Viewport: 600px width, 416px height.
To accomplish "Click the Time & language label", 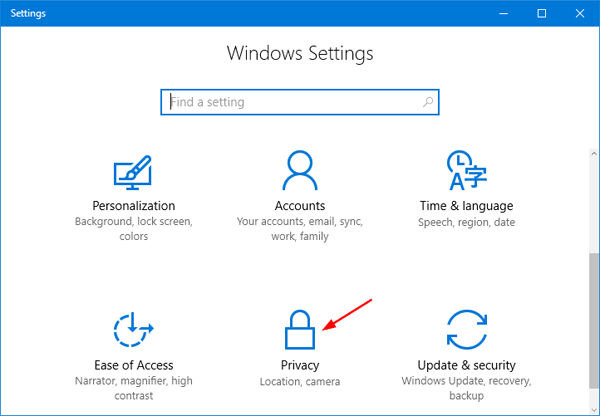I will (x=467, y=205).
